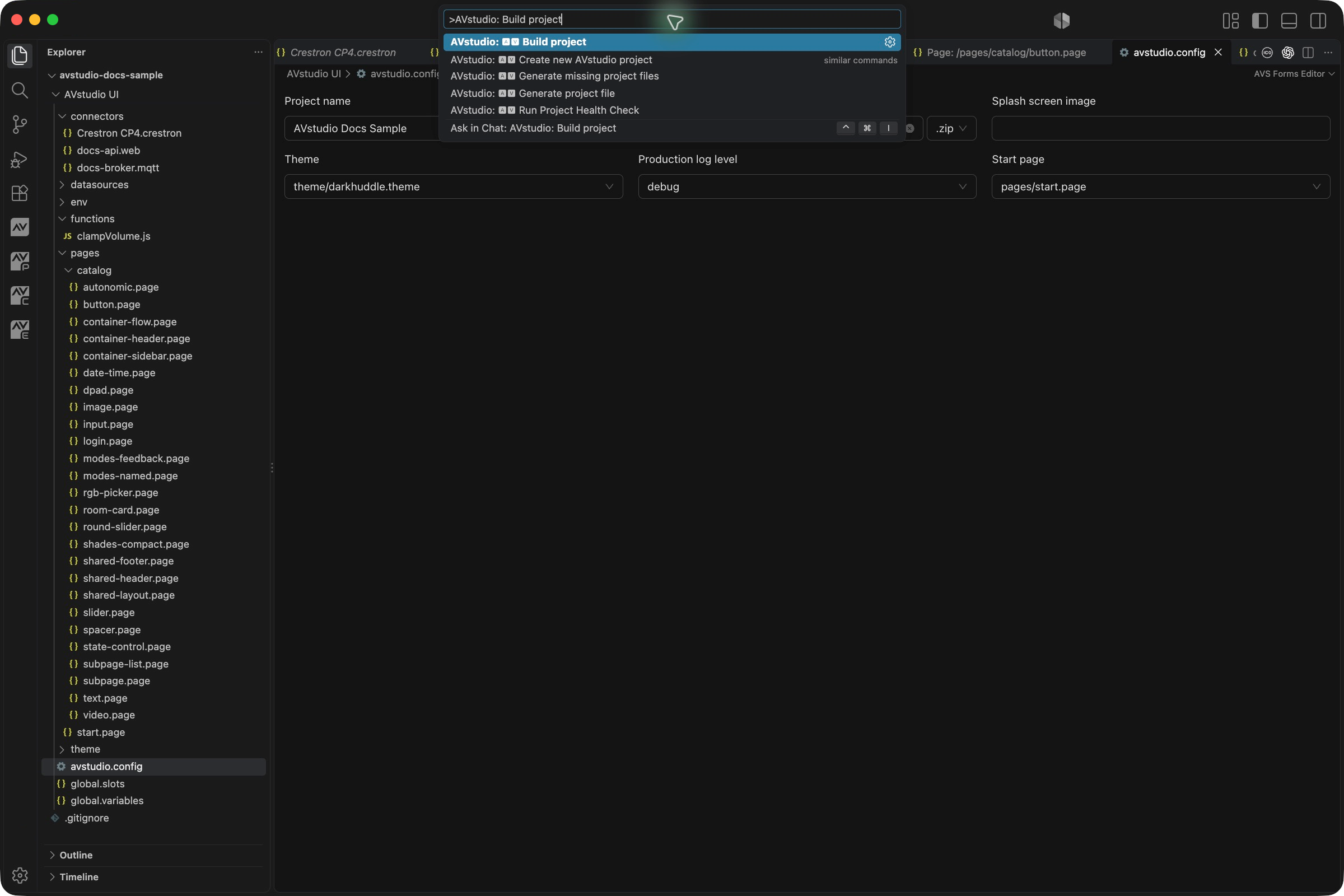The height and width of the screenshot is (896, 1344).
Task: Open the AVstudio C panel icon
Action: pos(20,296)
